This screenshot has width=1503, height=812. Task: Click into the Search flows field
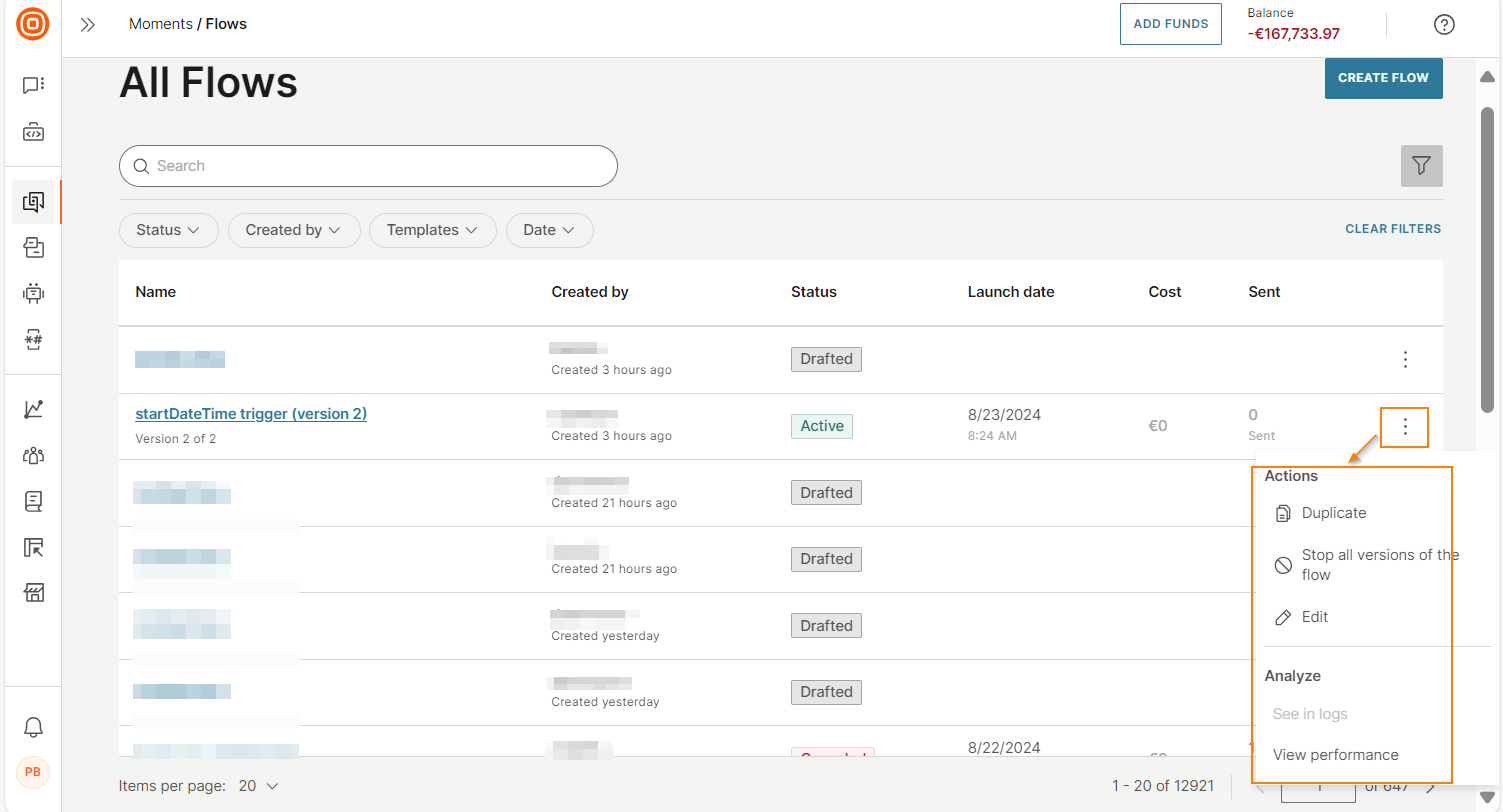point(368,166)
